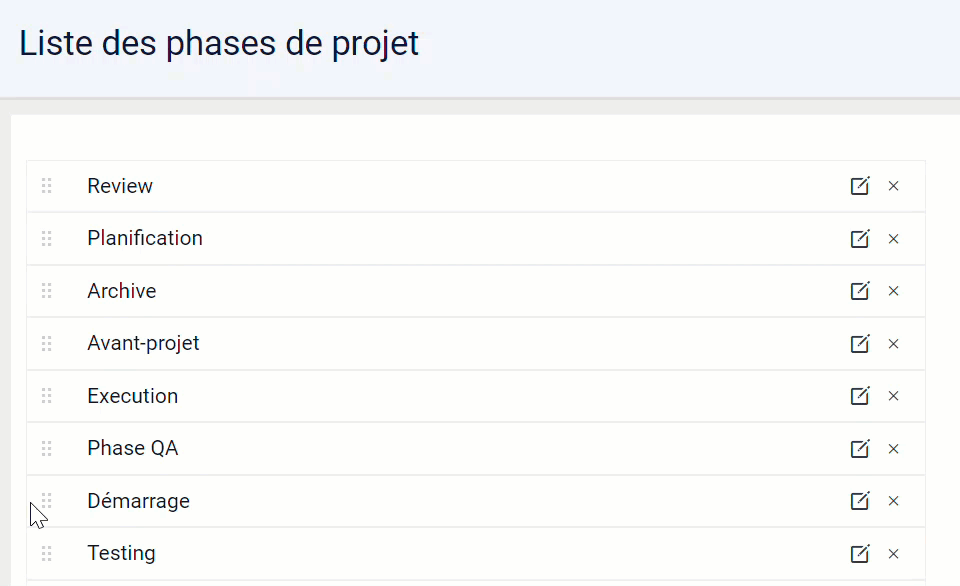This screenshot has width=960, height=586.
Task: Edit the Démarrage phase
Action: (860, 500)
